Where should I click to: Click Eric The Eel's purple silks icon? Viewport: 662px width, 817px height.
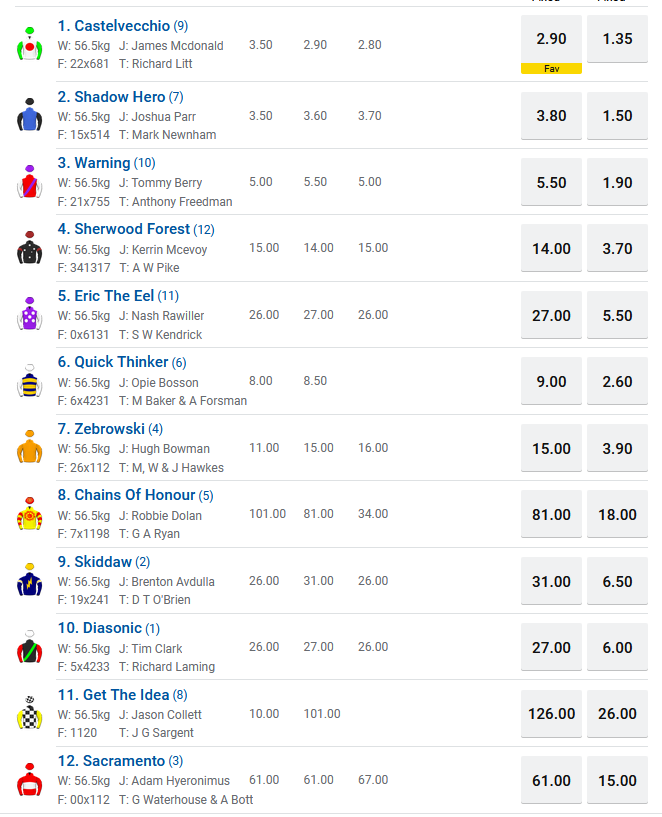(x=29, y=316)
